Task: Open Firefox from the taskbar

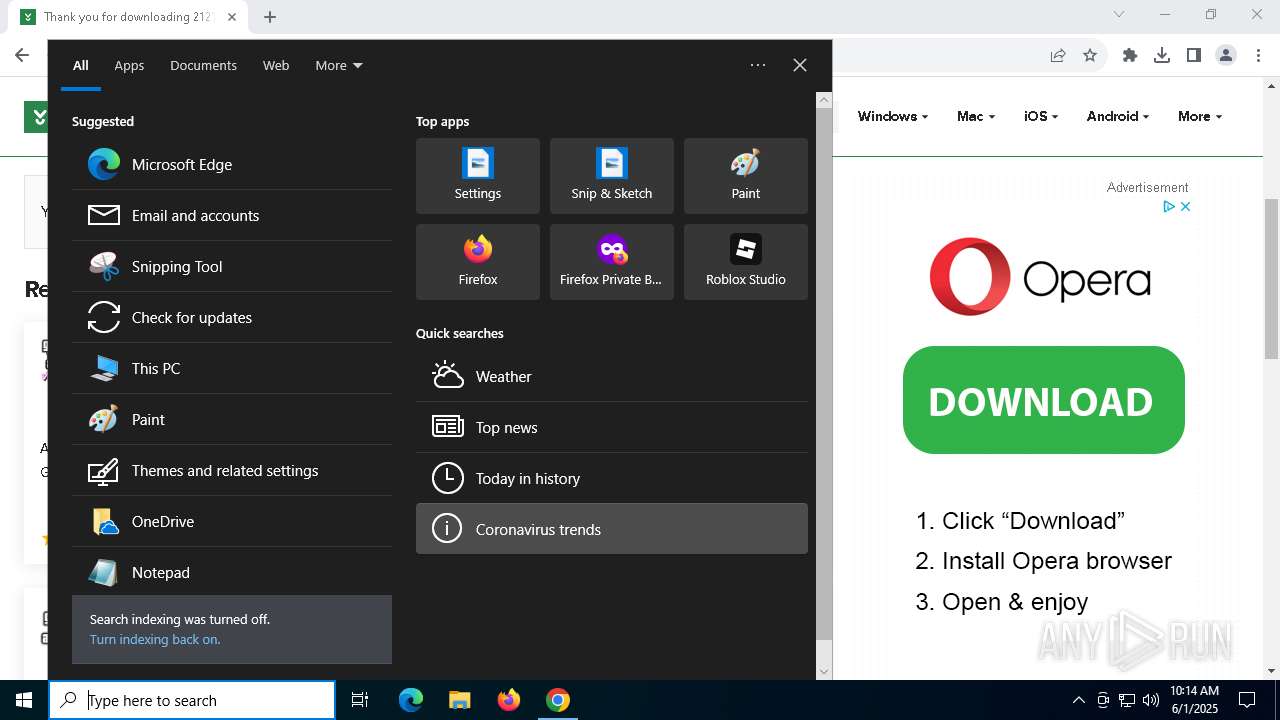Action: (509, 700)
